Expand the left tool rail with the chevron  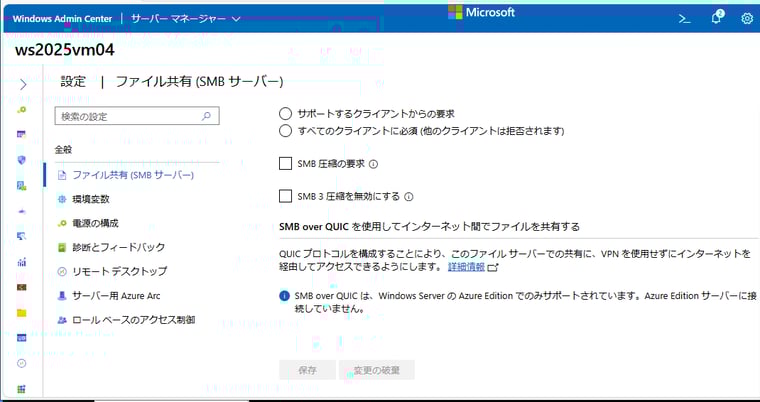click(23, 85)
